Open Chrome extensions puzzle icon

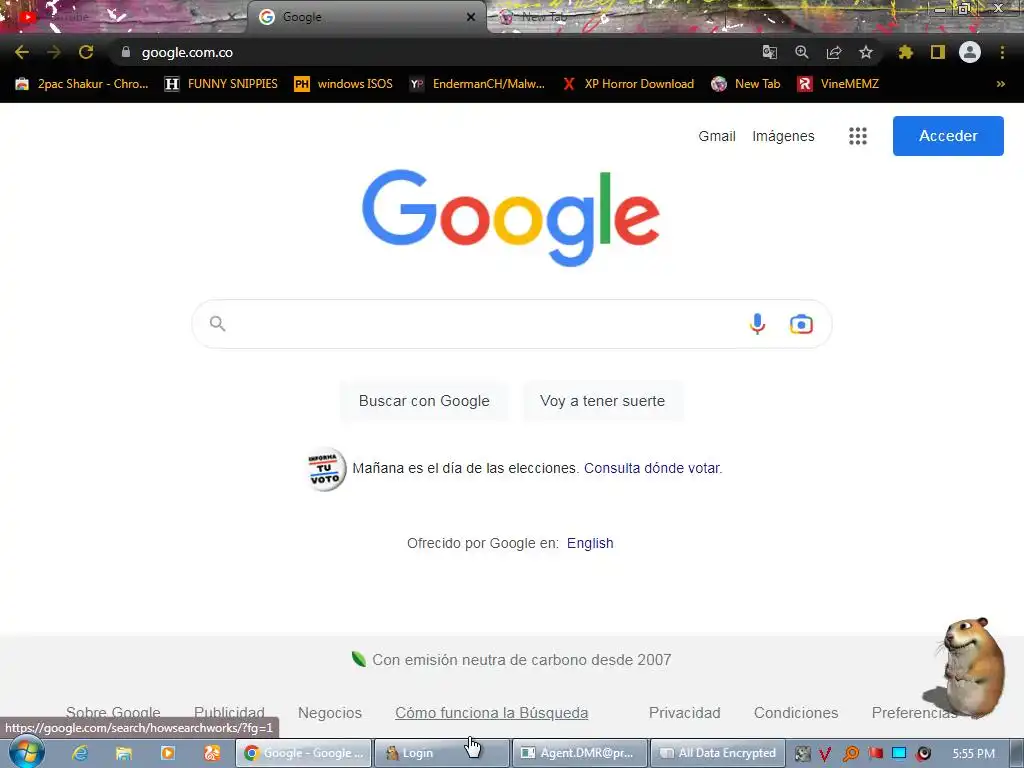coord(905,52)
